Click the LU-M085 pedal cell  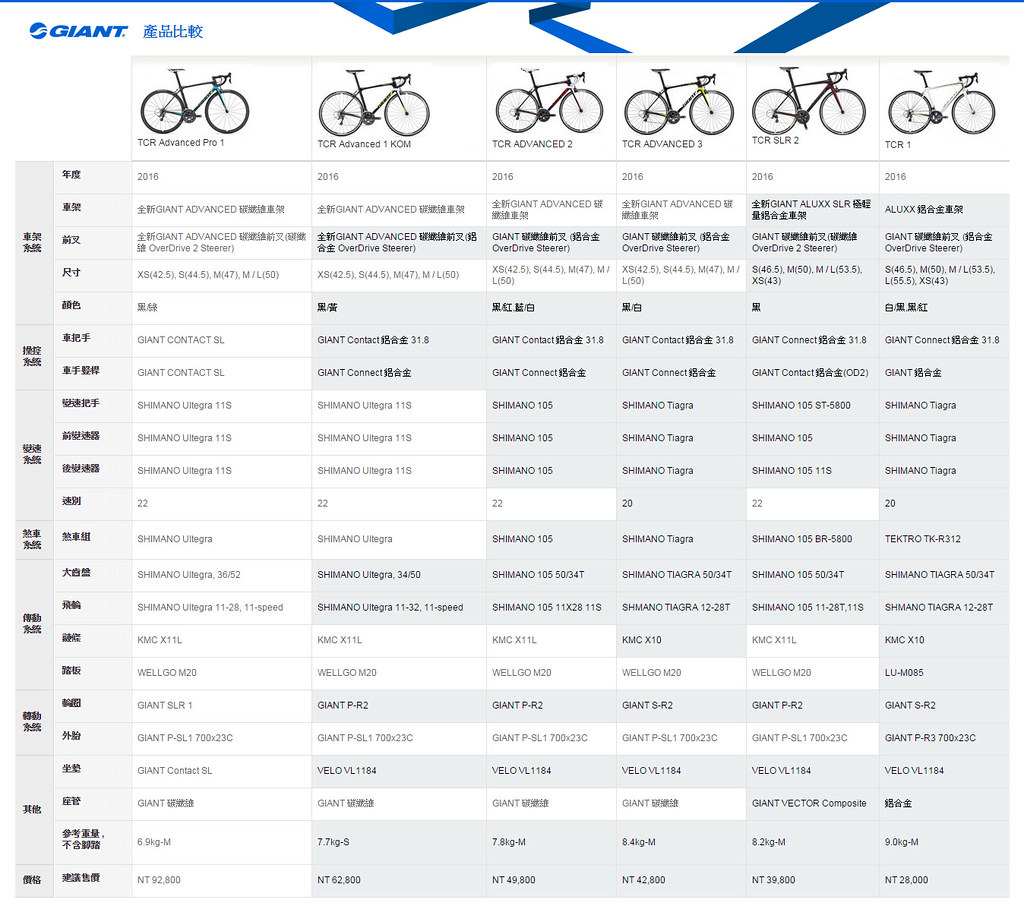(944, 673)
